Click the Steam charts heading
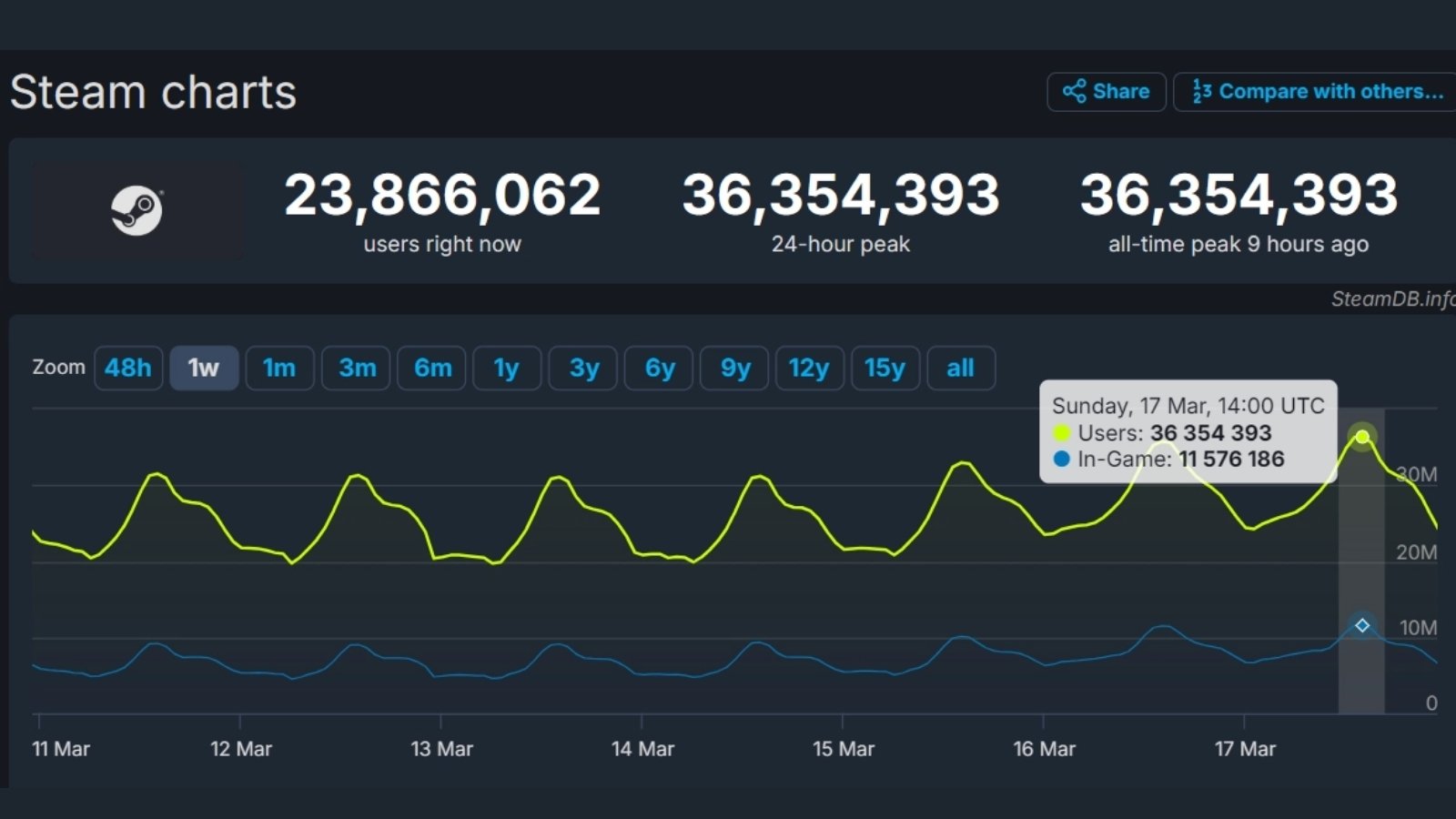This screenshot has width=1456, height=819. coord(153,92)
